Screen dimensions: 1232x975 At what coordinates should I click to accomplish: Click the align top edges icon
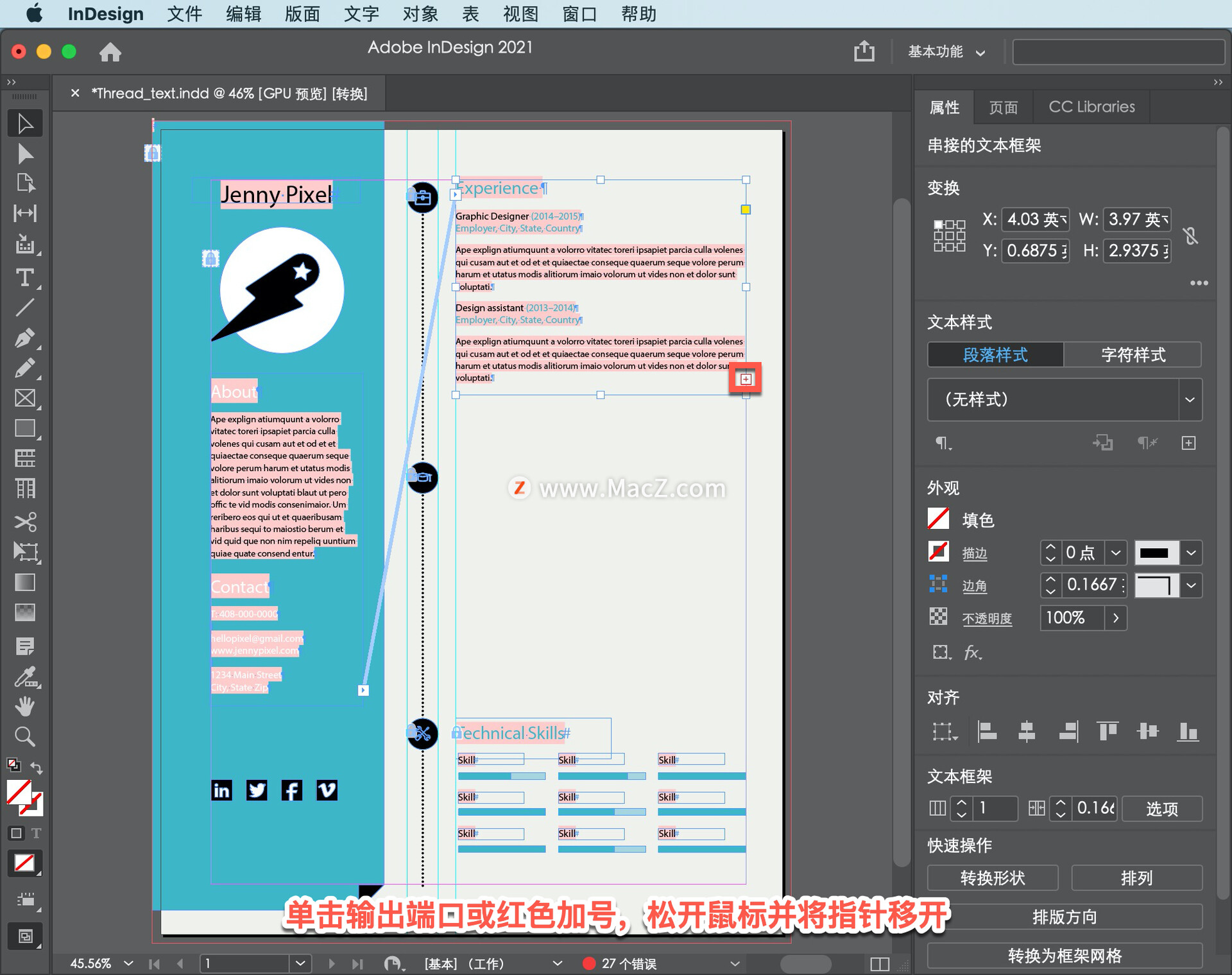[1108, 731]
